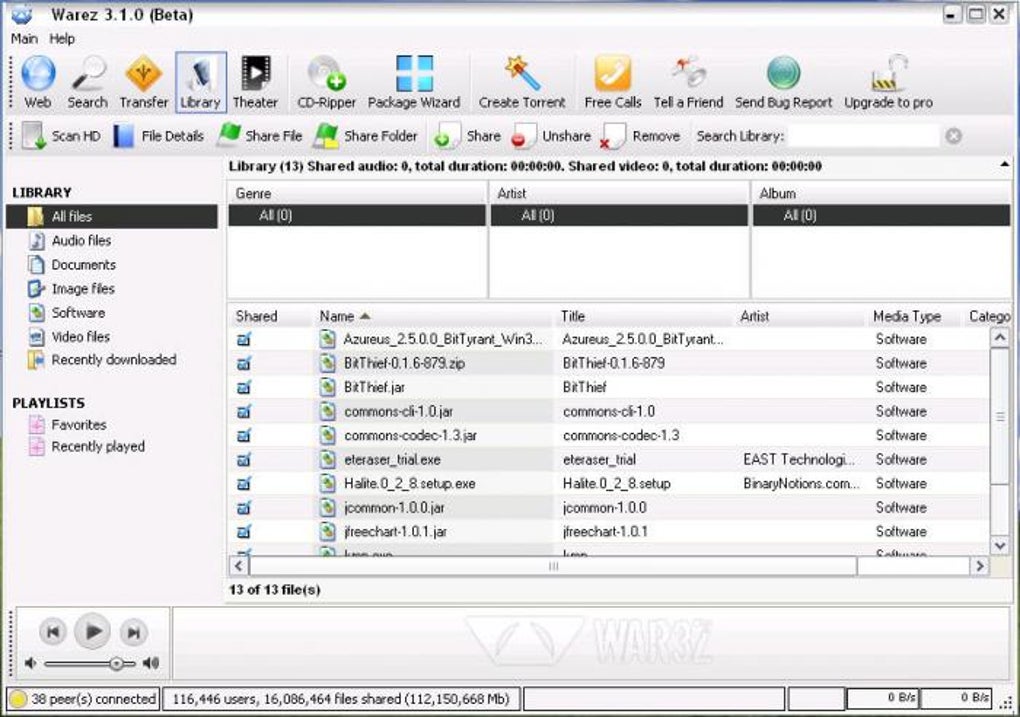The height and width of the screenshot is (717, 1020).
Task: Sort by the Title column header
Action: (x=644, y=316)
